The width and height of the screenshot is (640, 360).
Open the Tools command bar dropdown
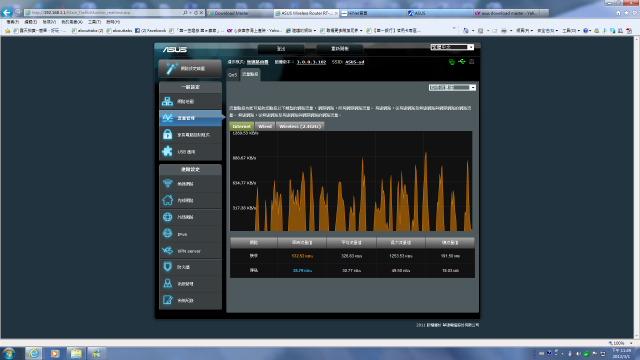(570, 31)
